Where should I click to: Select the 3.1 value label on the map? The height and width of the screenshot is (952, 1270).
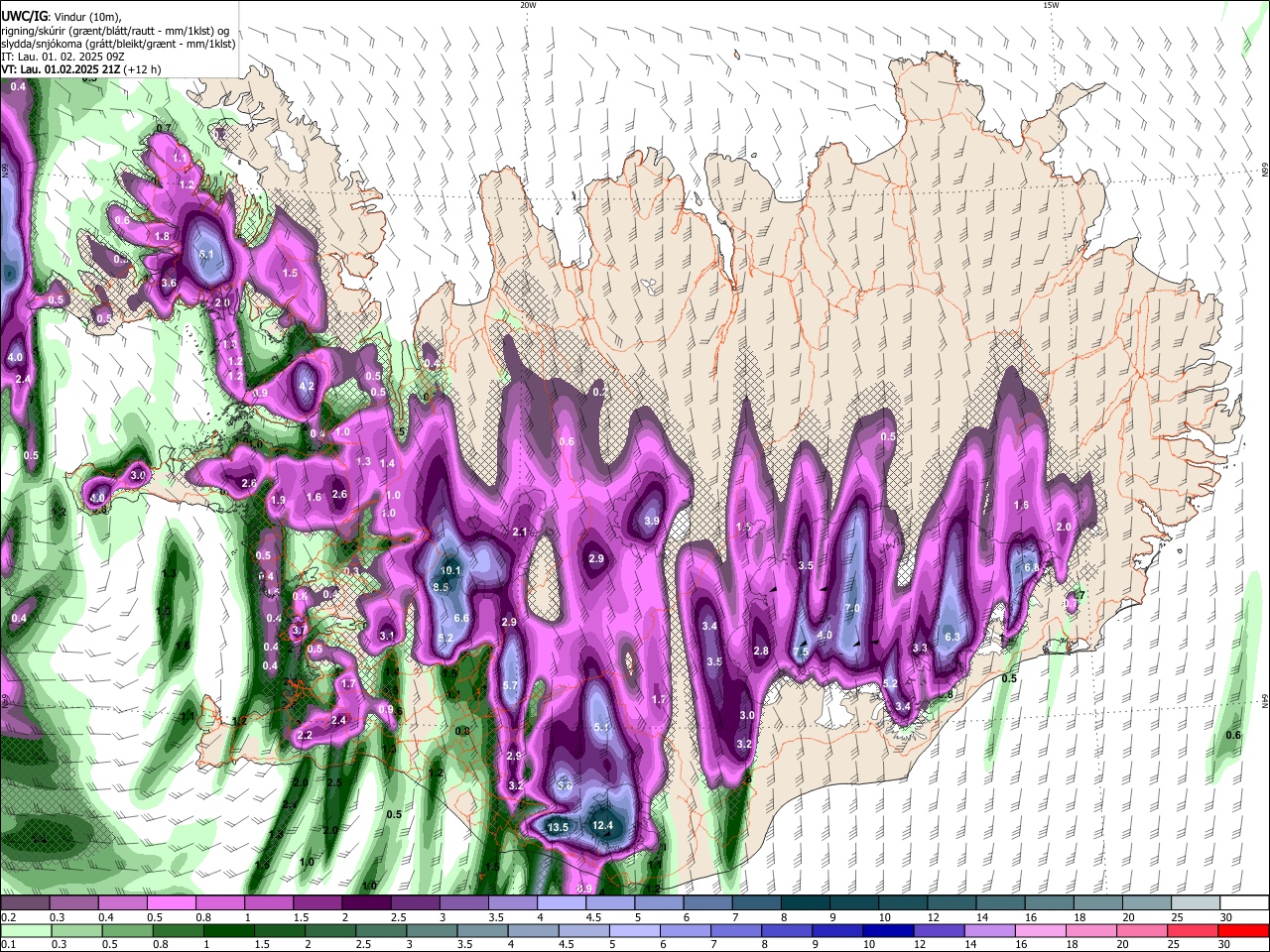387,636
